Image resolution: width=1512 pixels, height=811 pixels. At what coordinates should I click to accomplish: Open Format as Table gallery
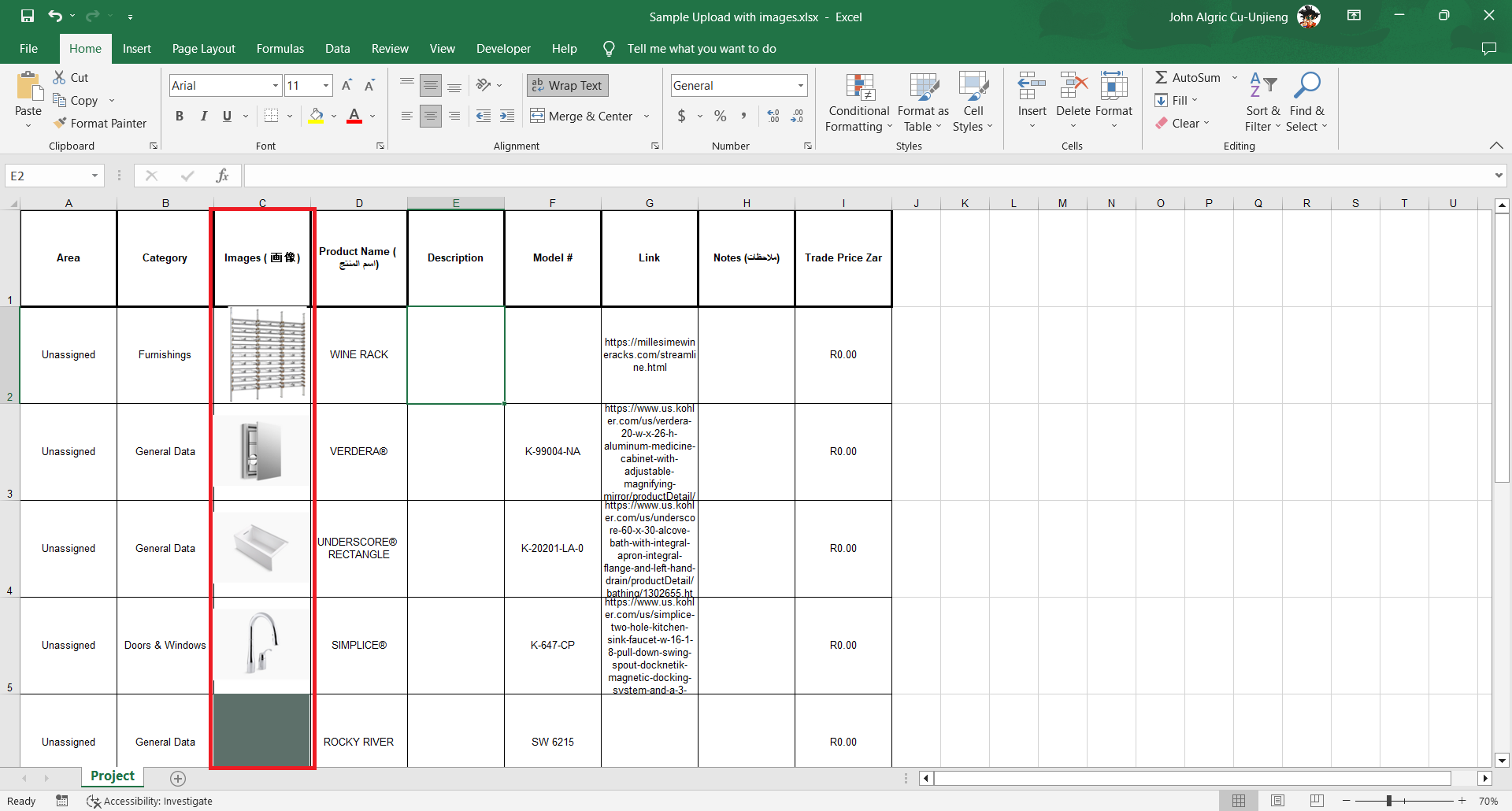tap(923, 102)
